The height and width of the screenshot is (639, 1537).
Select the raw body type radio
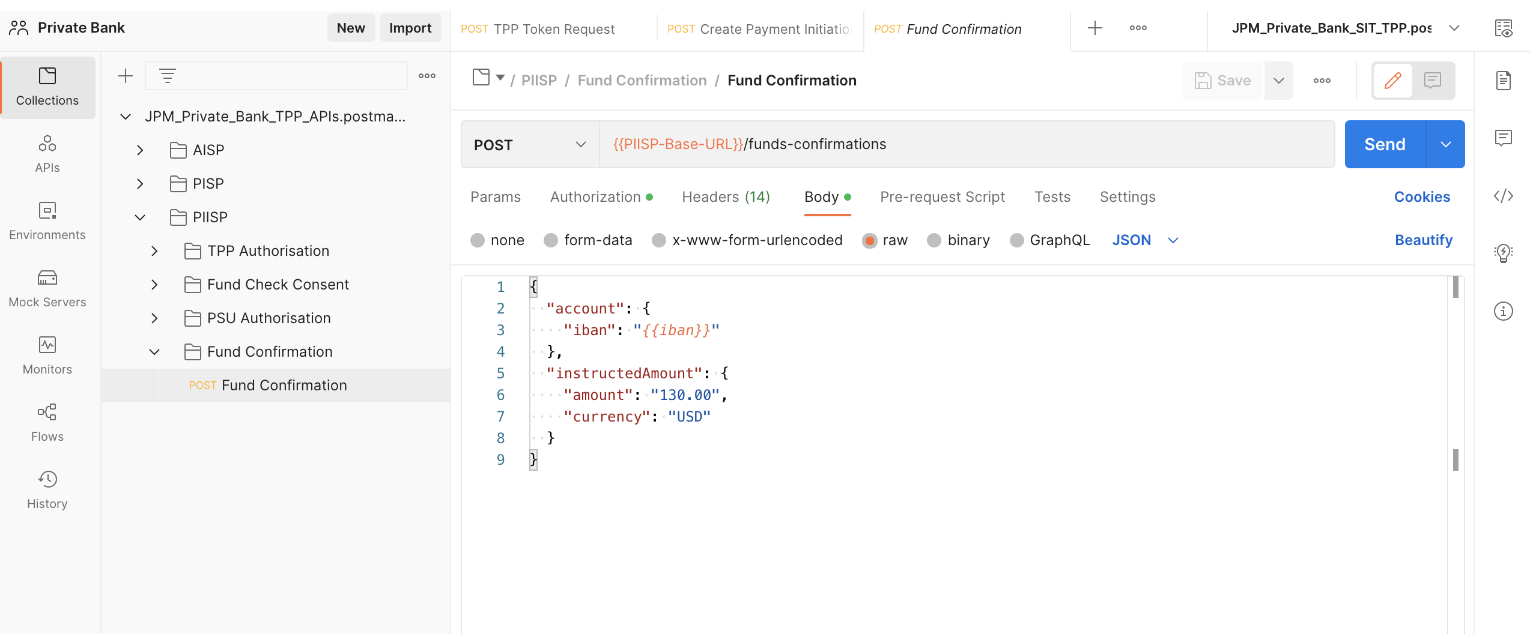[x=870, y=240]
